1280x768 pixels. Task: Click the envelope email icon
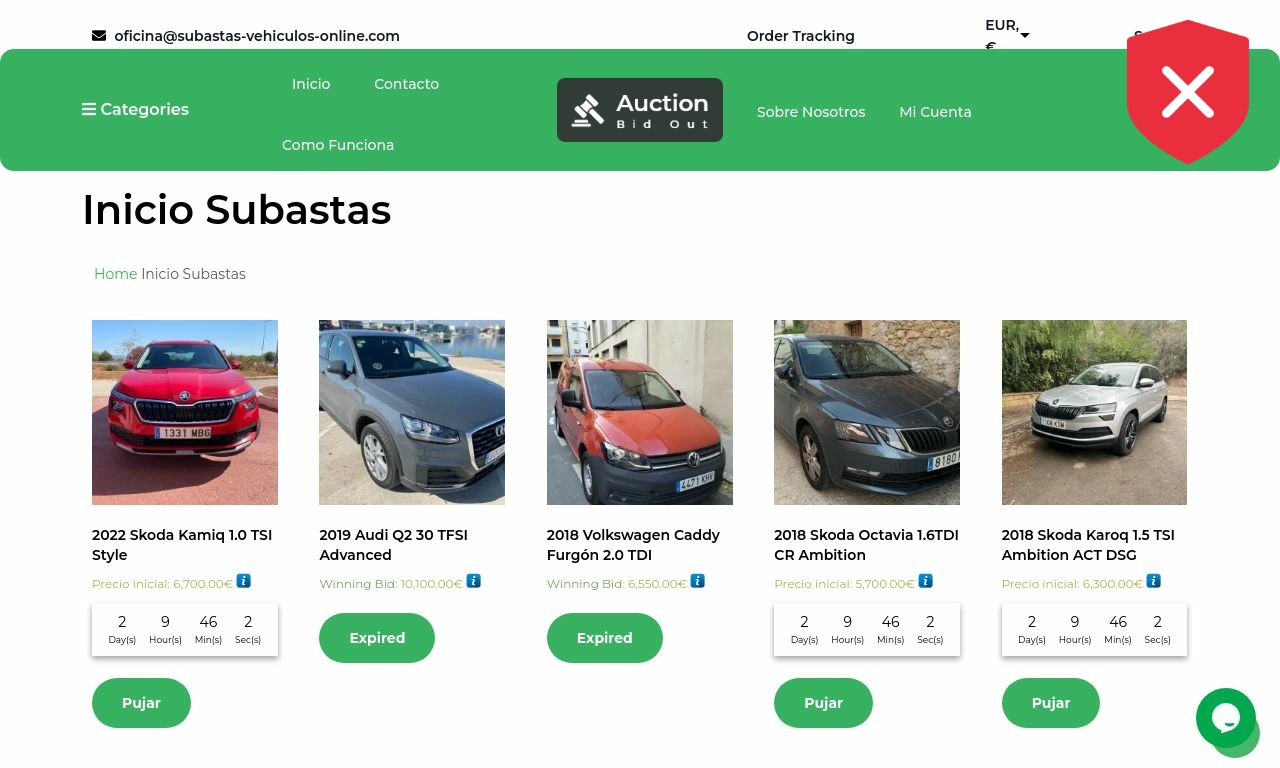[x=99, y=36]
